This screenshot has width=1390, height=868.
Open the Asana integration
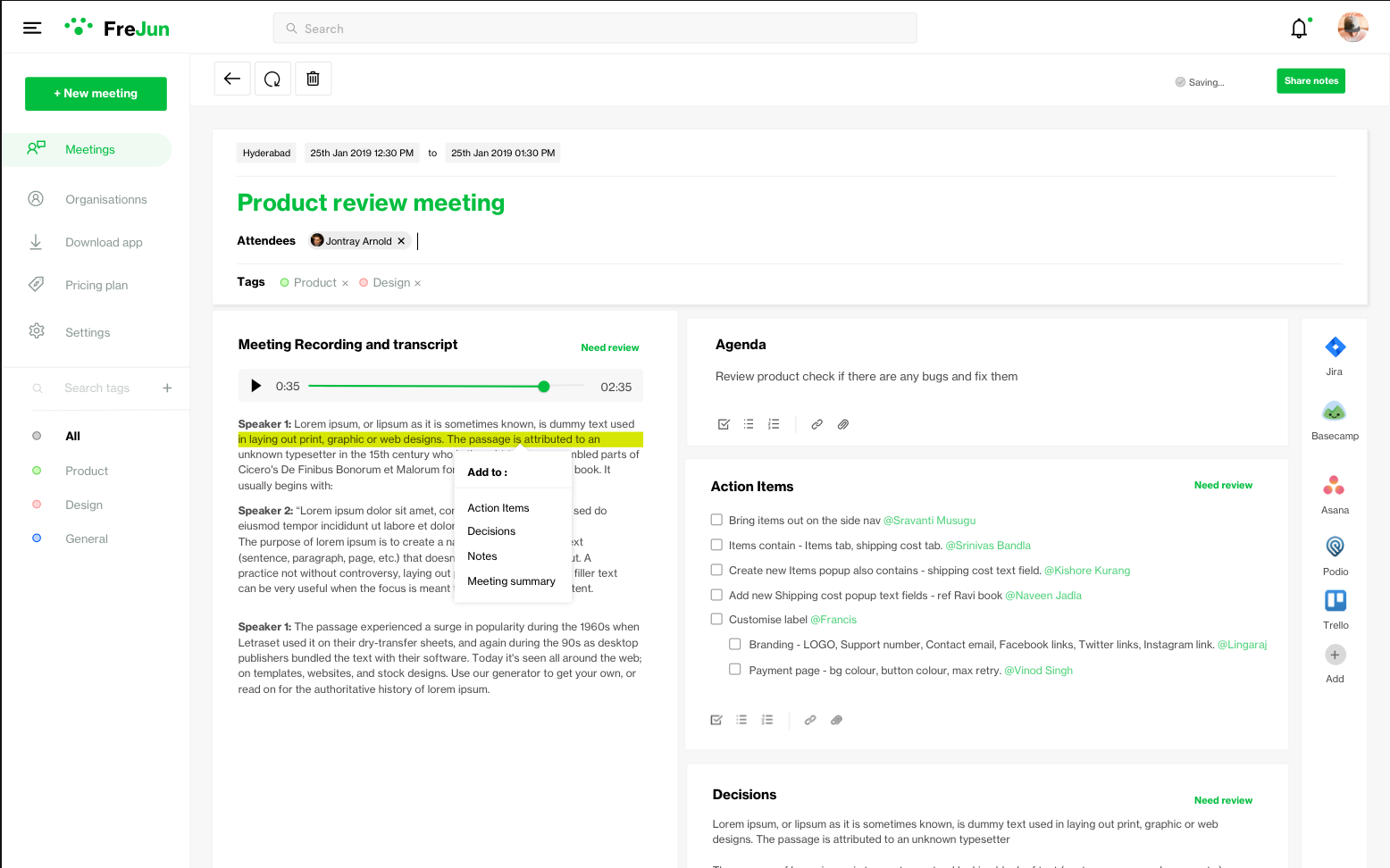[1334, 486]
